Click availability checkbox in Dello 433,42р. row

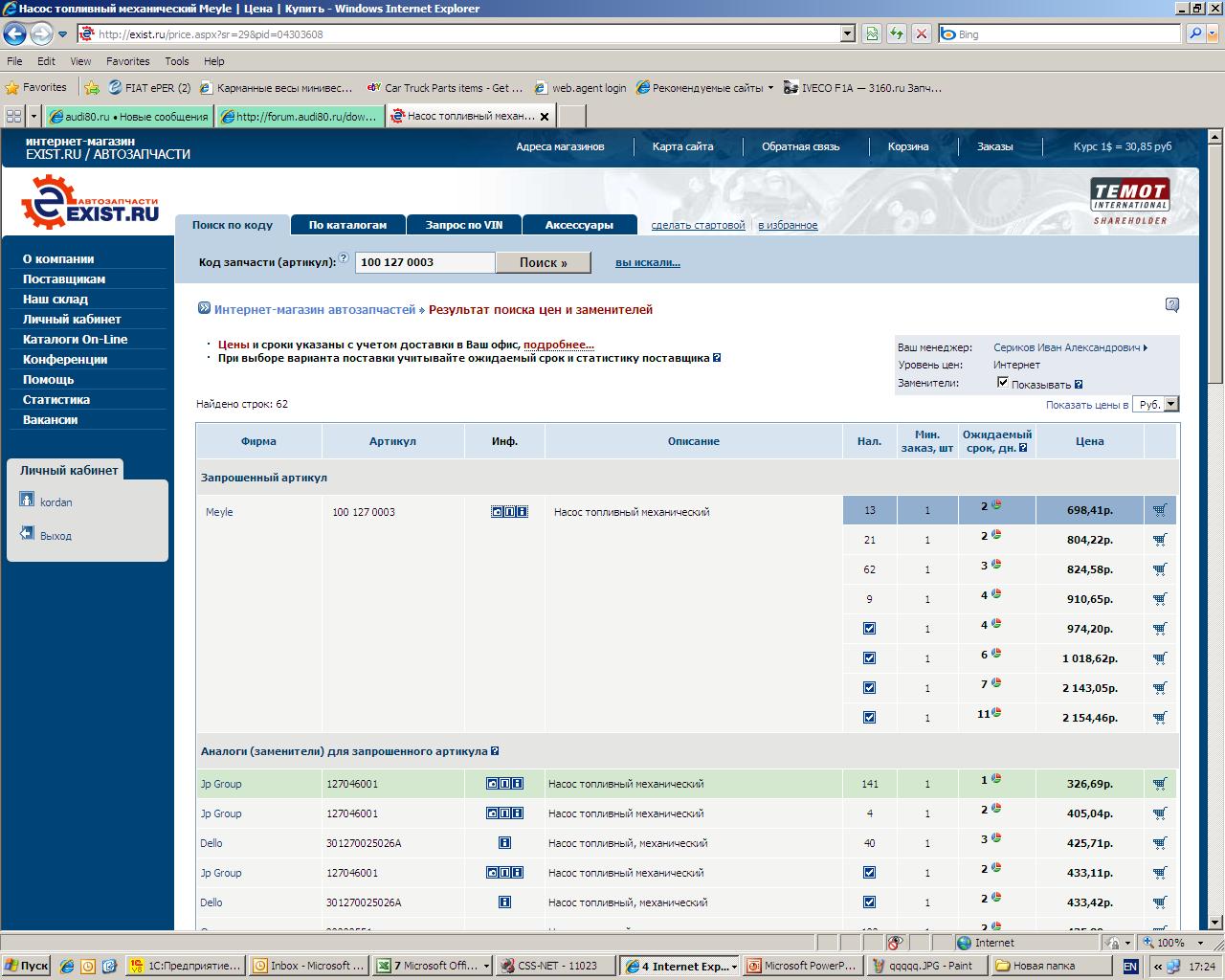point(869,902)
